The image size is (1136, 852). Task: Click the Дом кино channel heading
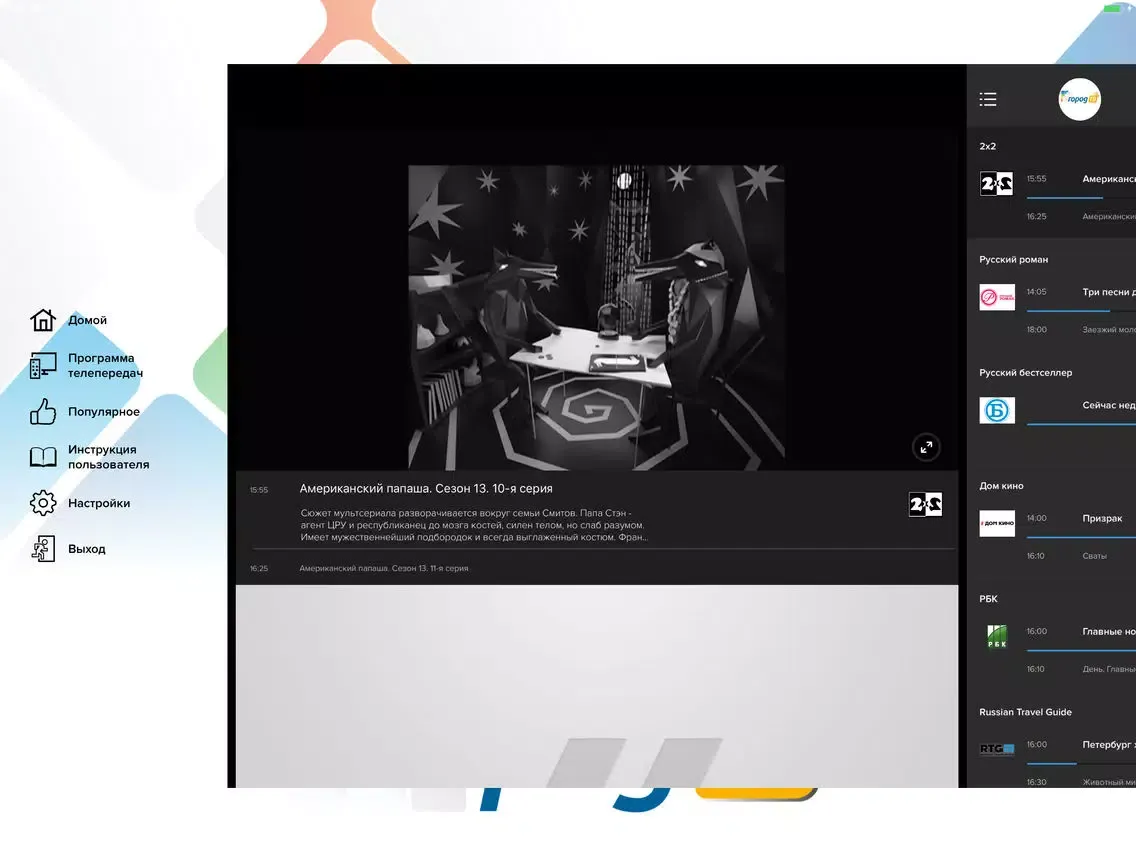1001,485
